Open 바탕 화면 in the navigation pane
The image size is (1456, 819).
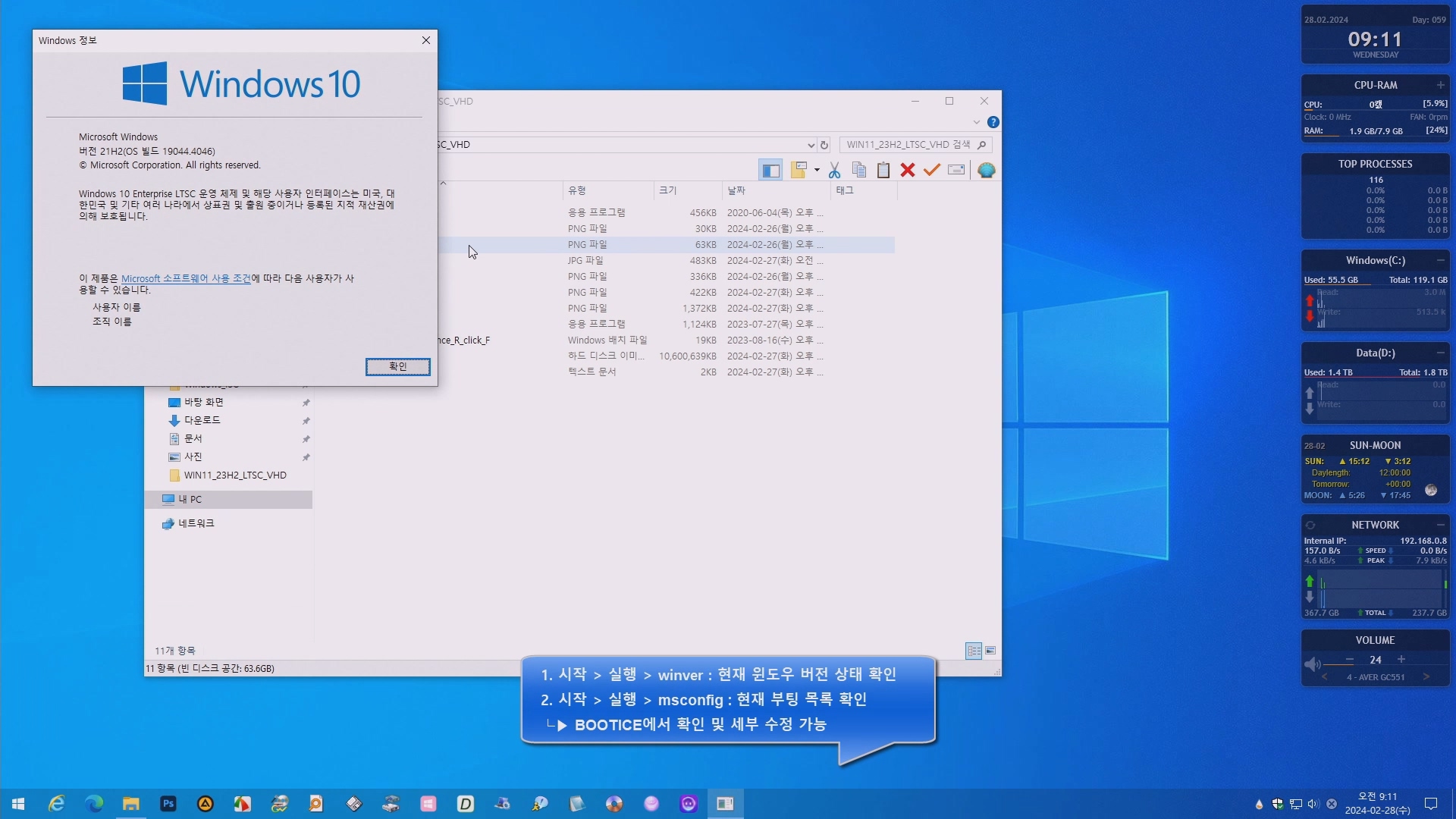pos(203,402)
